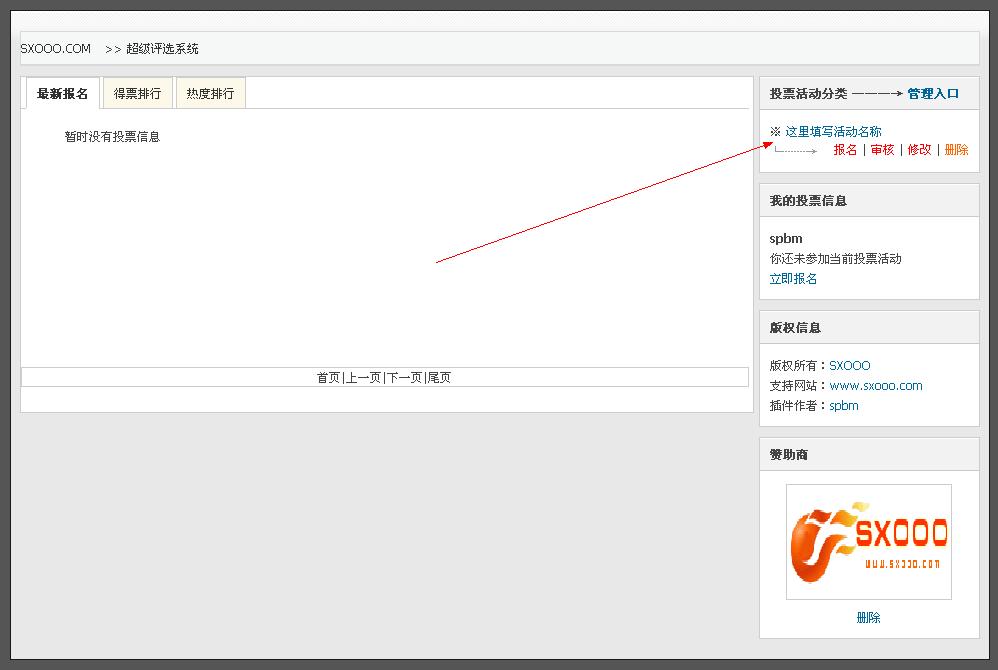Click the SXOOO.COM breadcrumb link
998x670 pixels.
point(55,49)
